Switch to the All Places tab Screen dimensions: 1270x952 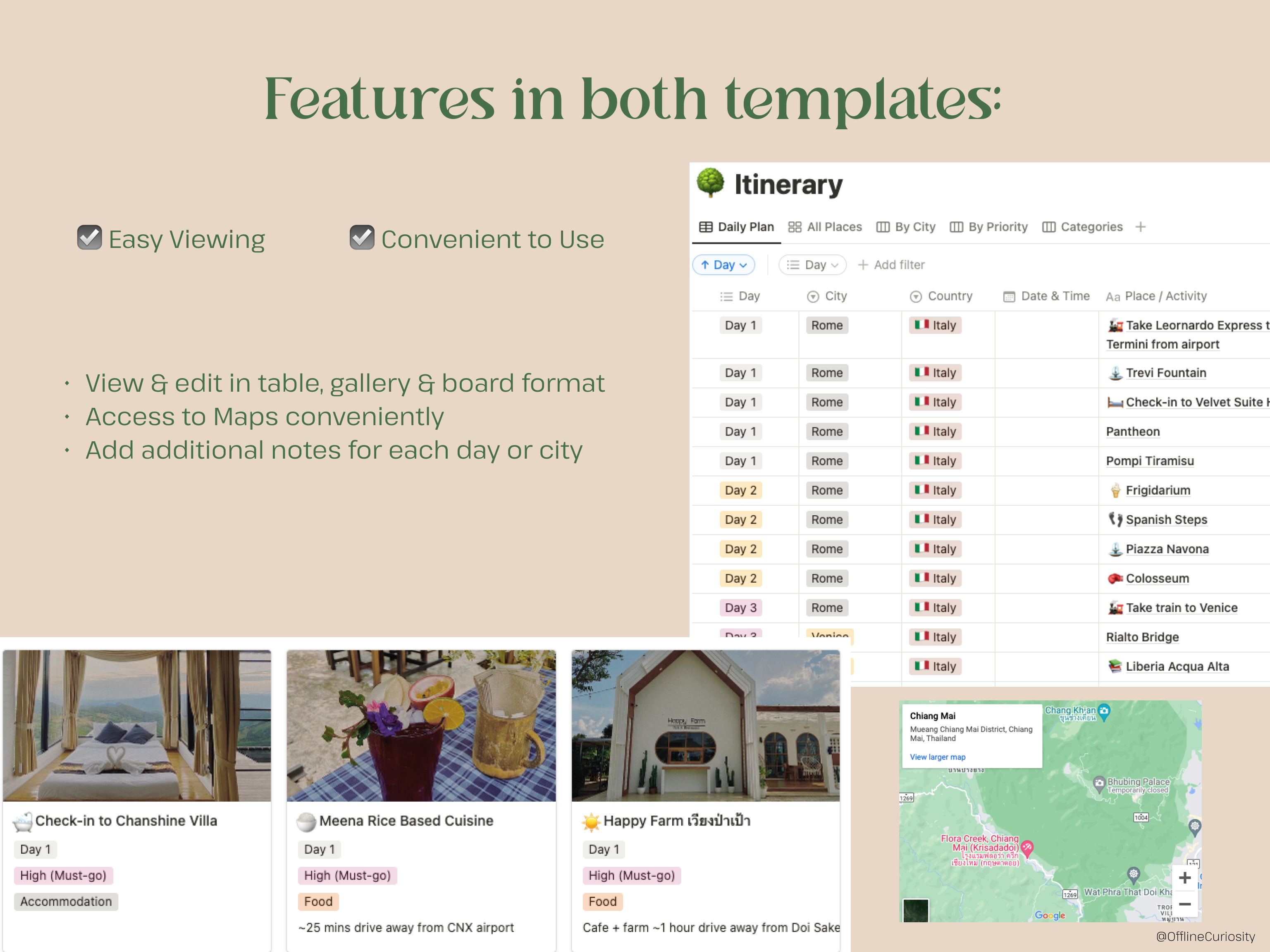[x=825, y=227]
